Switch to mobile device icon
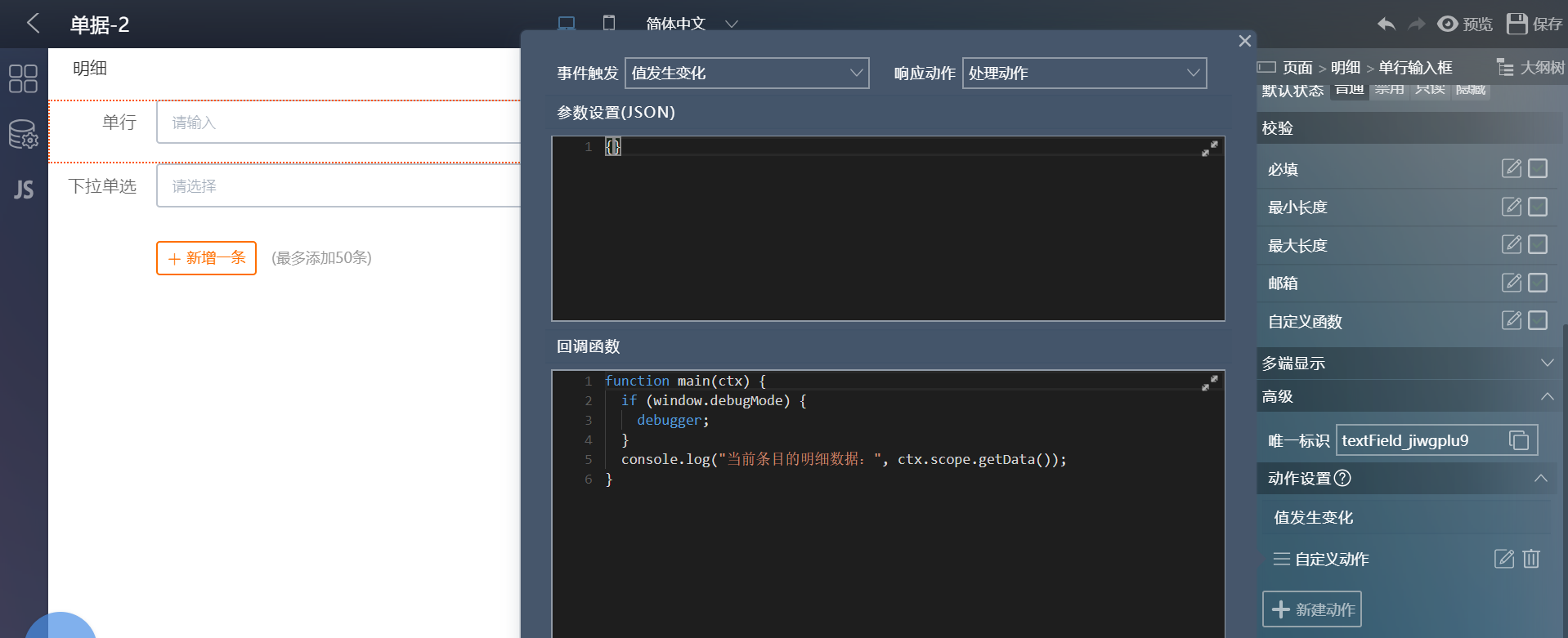 (x=609, y=23)
